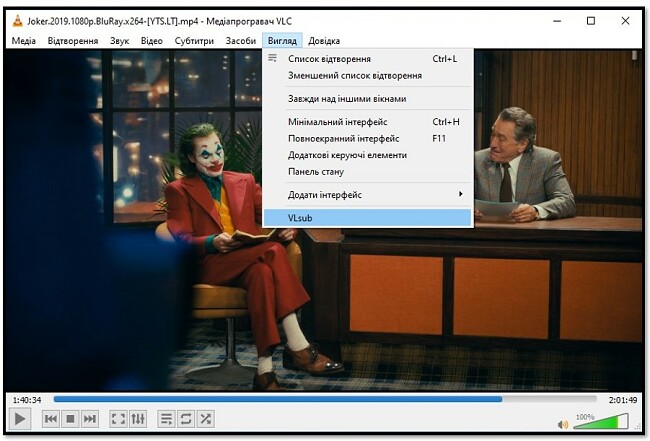This screenshot has width=650, height=441.
Task: Toggle Додаткові керуючі елементи
Action: pos(368,155)
